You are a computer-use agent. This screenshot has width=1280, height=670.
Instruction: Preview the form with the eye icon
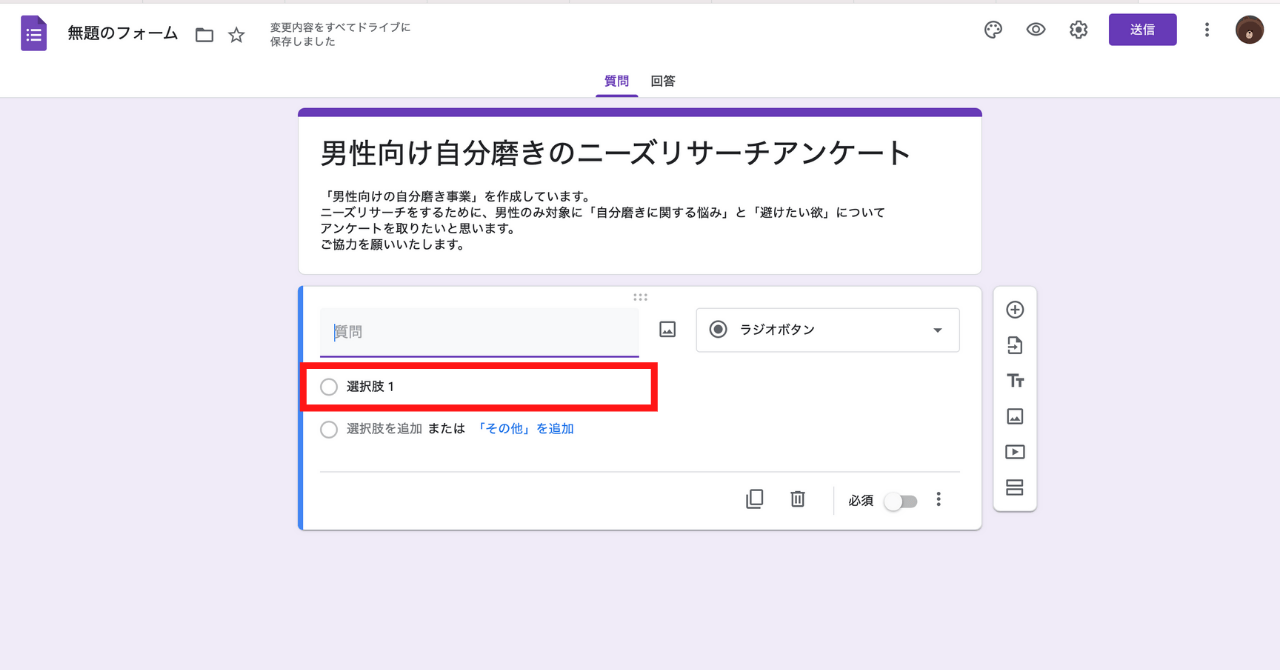click(x=1035, y=30)
